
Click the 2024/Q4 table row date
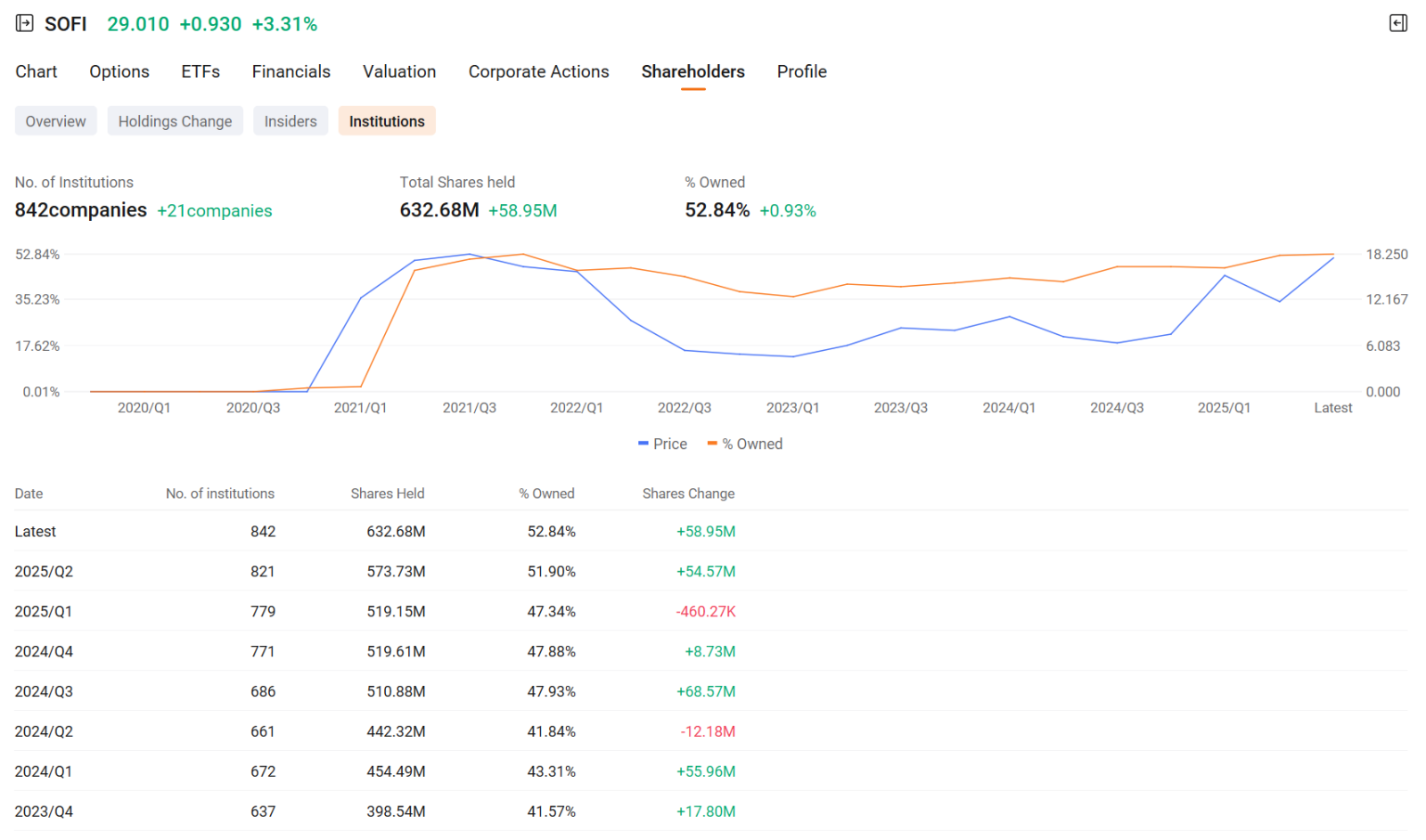click(x=44, y=652)
